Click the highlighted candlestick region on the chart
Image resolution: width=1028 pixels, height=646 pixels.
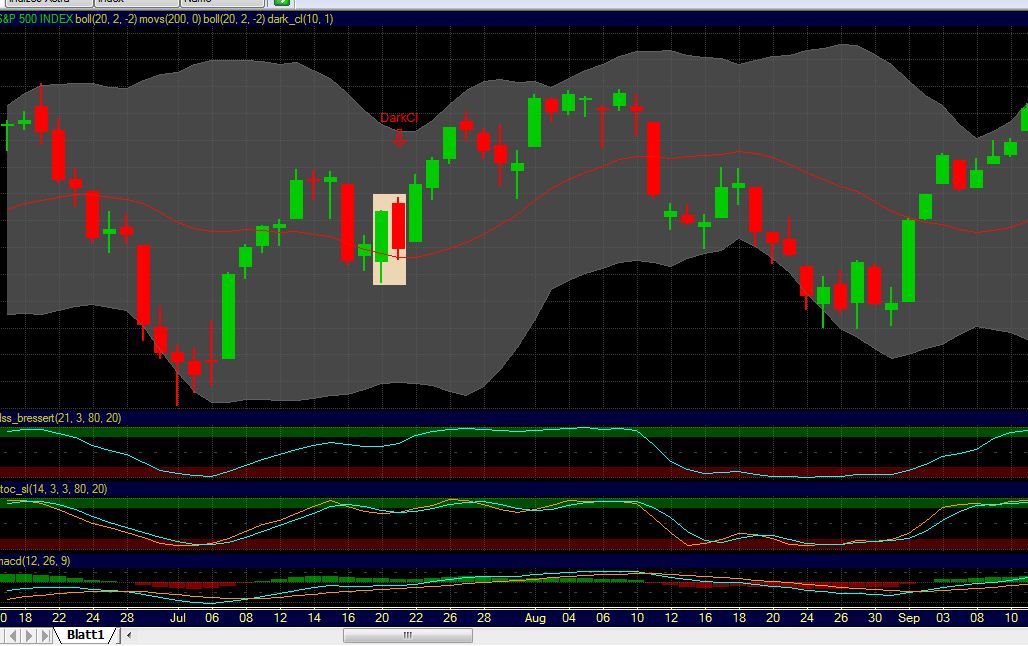pos(391,237)
